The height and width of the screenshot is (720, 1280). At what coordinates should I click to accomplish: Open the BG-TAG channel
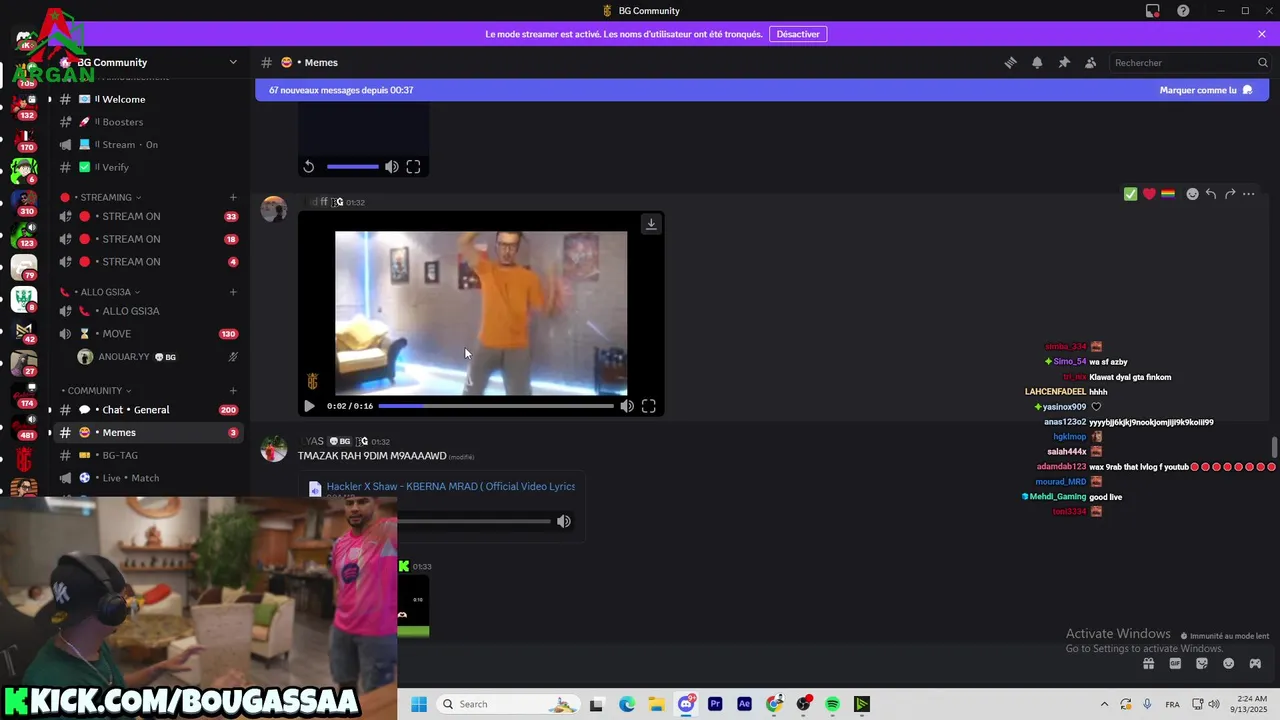tap(148, 455)
